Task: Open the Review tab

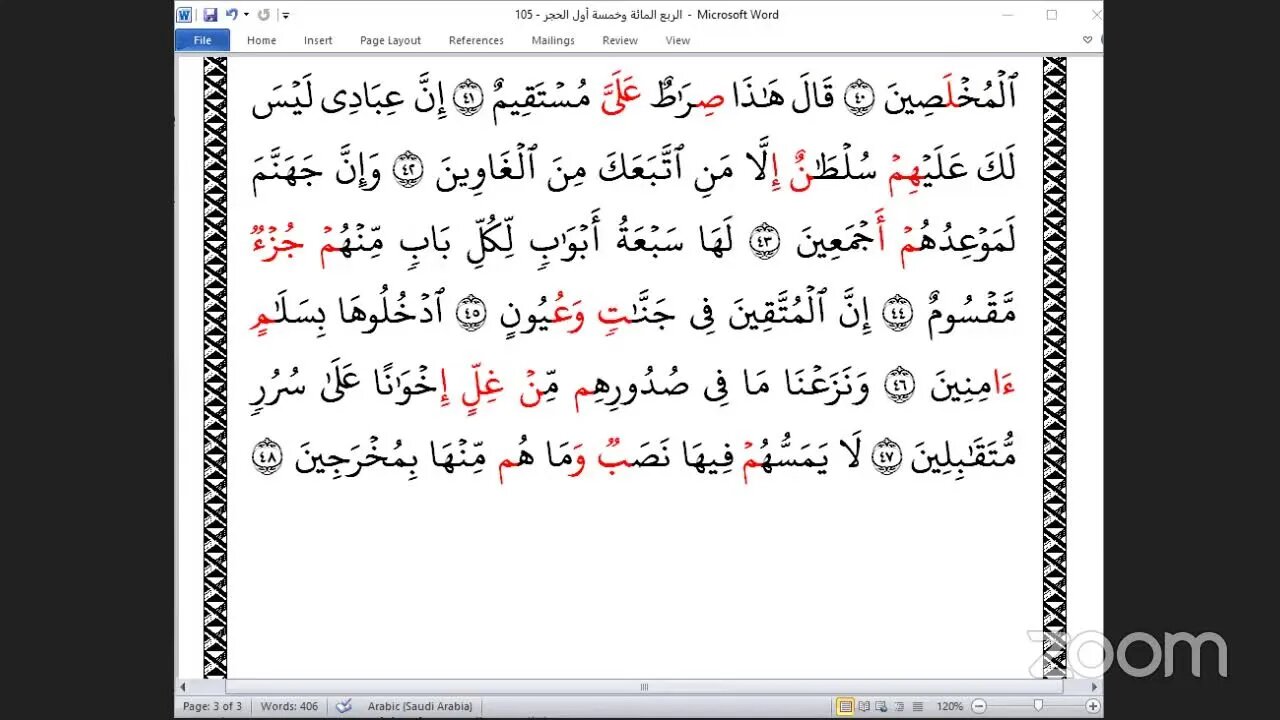Action: tap(620, 40)
